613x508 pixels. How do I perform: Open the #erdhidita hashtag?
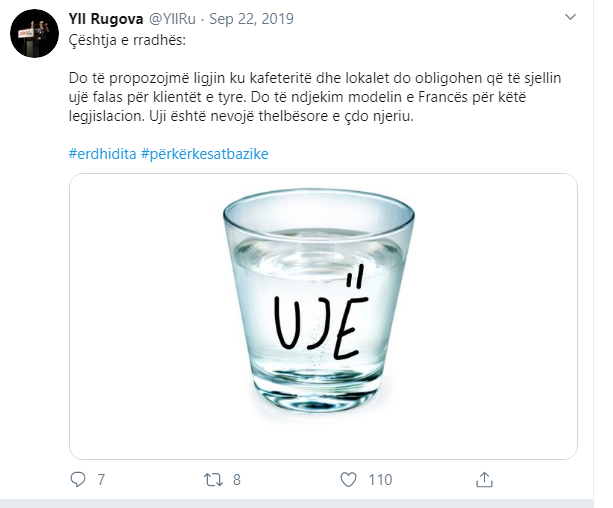coord(102,154)
